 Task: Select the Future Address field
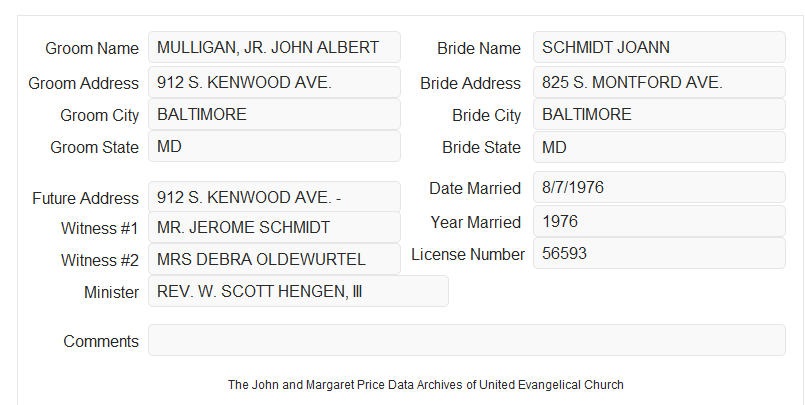pos(274,197)
